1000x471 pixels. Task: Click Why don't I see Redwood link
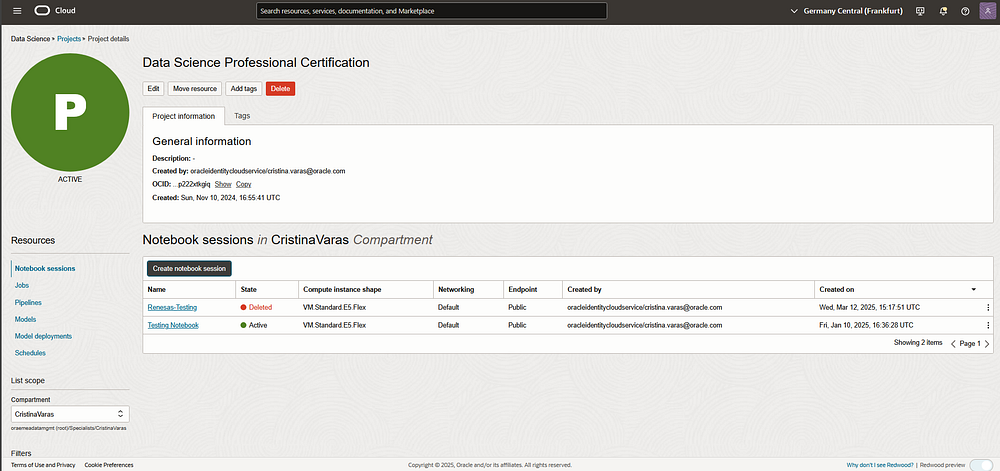tap(881, 465)
